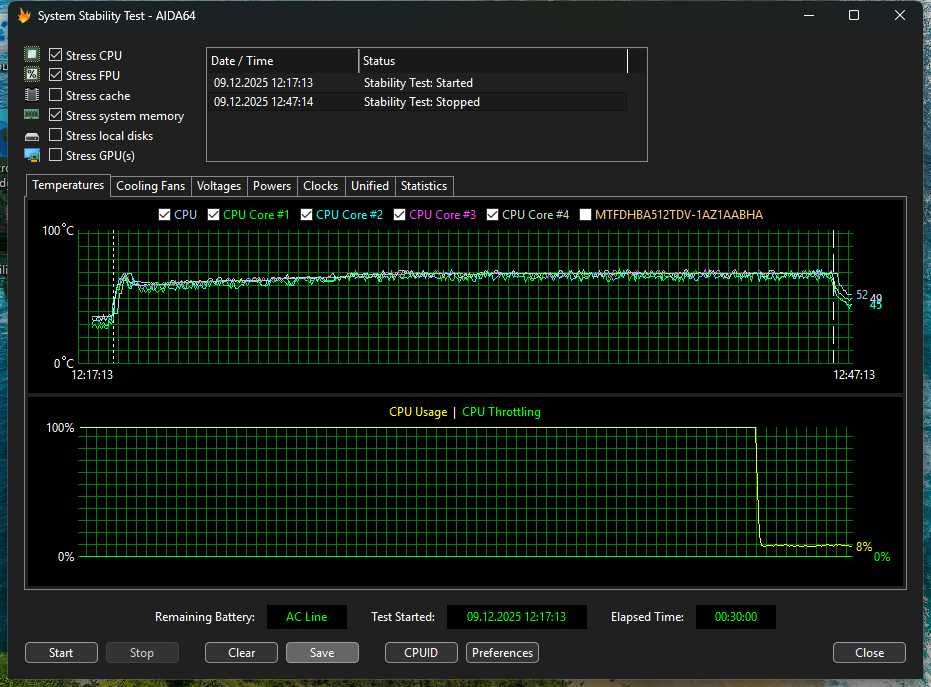Select the Statistics tab
This screenshot has width=931, height=687.
click(x=423, y=186)
